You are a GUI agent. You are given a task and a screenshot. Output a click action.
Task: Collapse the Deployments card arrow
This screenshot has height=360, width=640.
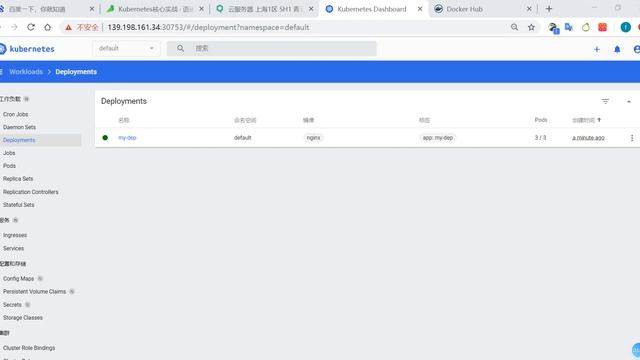coord(629,101)
